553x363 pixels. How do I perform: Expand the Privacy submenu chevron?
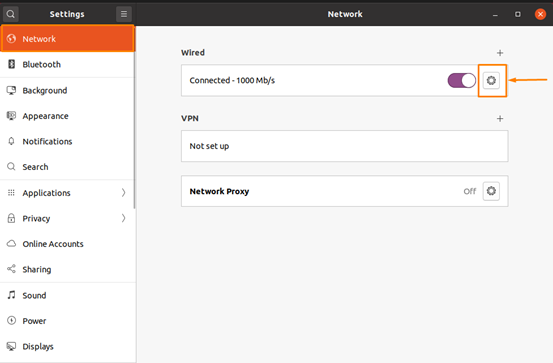point(123,218)
